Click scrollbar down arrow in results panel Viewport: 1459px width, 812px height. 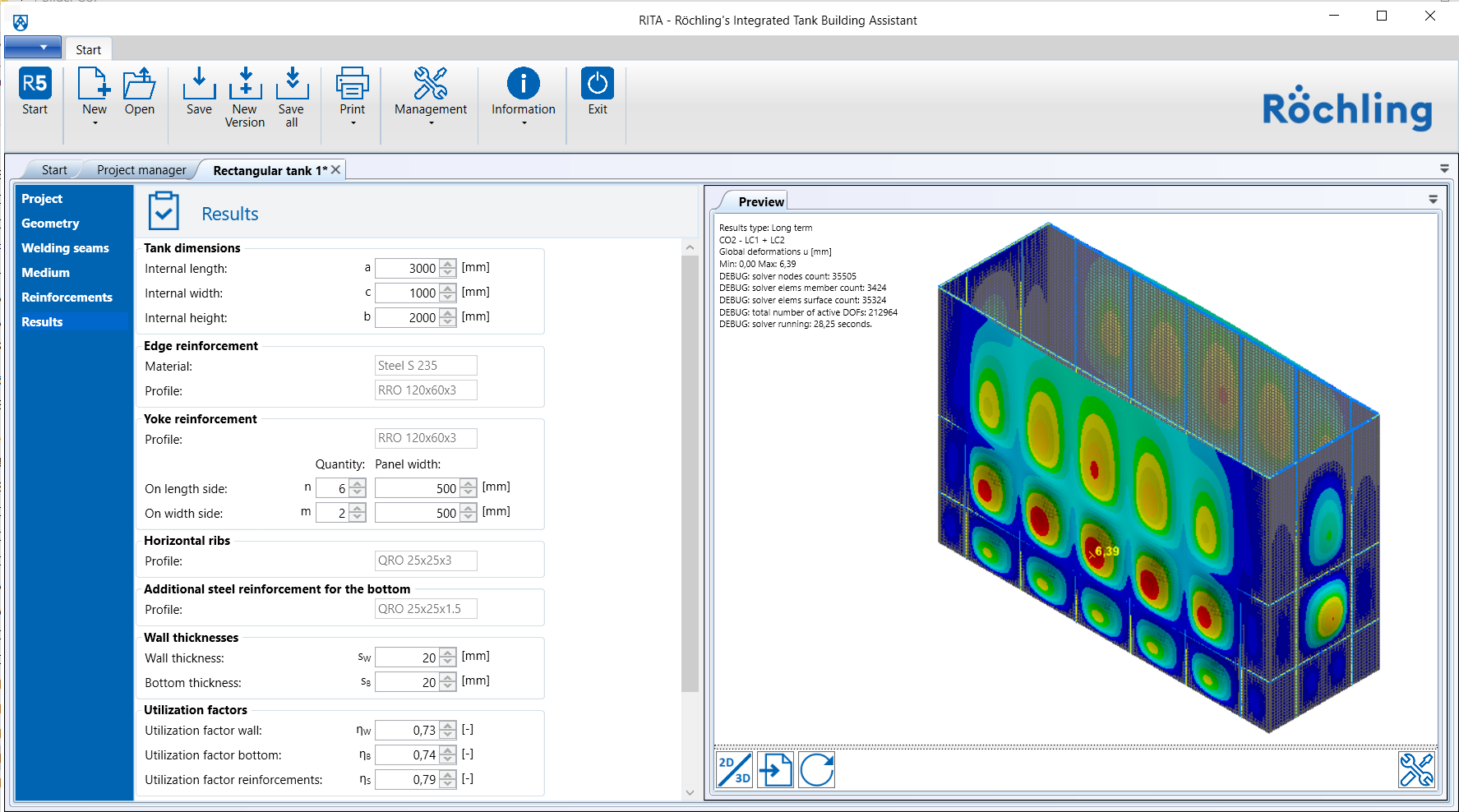coord(690,792)
